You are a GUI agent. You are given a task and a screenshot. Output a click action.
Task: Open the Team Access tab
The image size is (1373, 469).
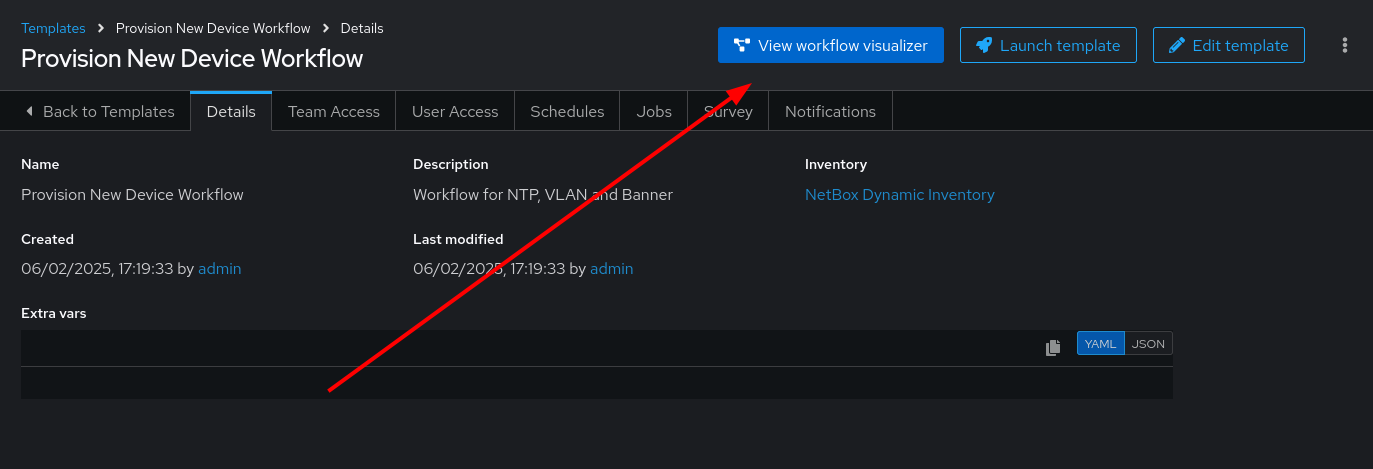point(334,111)
